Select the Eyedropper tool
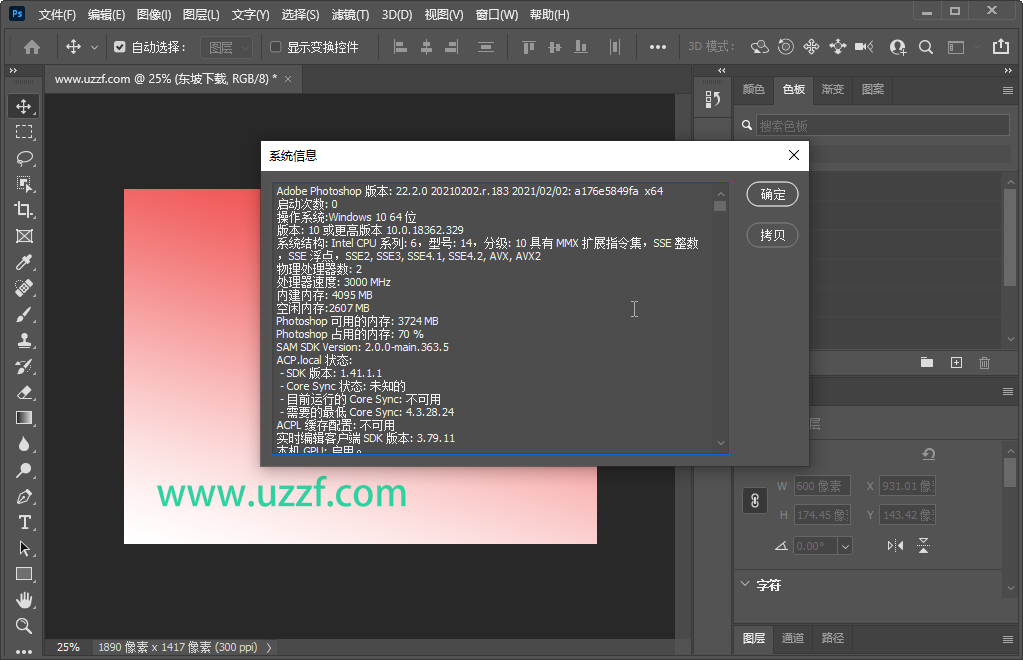Image resolution: width=1023 pixels, height=660 pixels. pos(23,262)
